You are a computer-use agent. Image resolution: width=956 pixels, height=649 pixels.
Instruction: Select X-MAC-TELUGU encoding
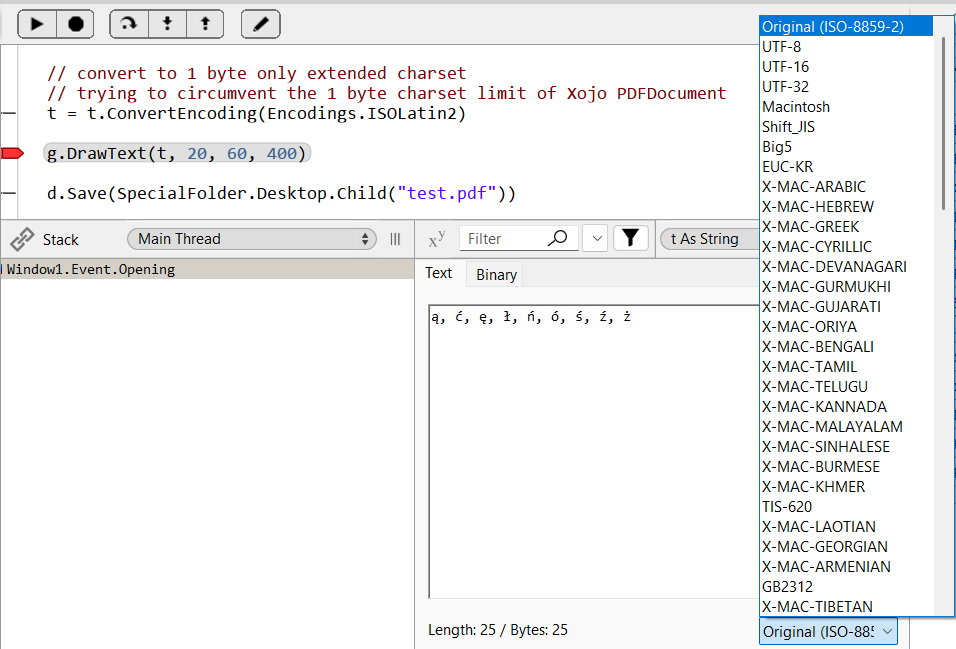click(x=846, y=387)
